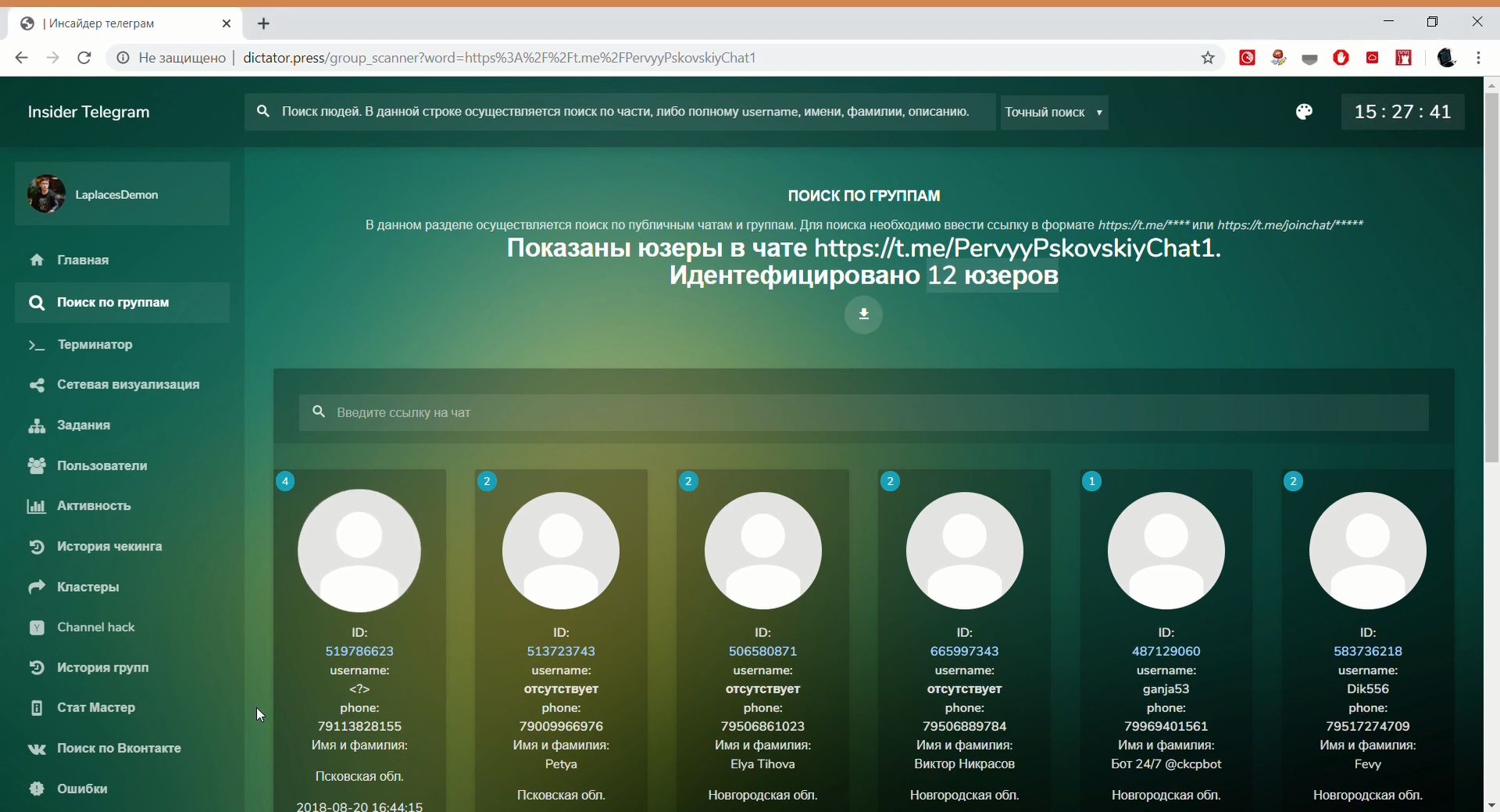1500x812 pixels.
Task: Click the 15:27:41 clock display
Action: pos(1402,112)
